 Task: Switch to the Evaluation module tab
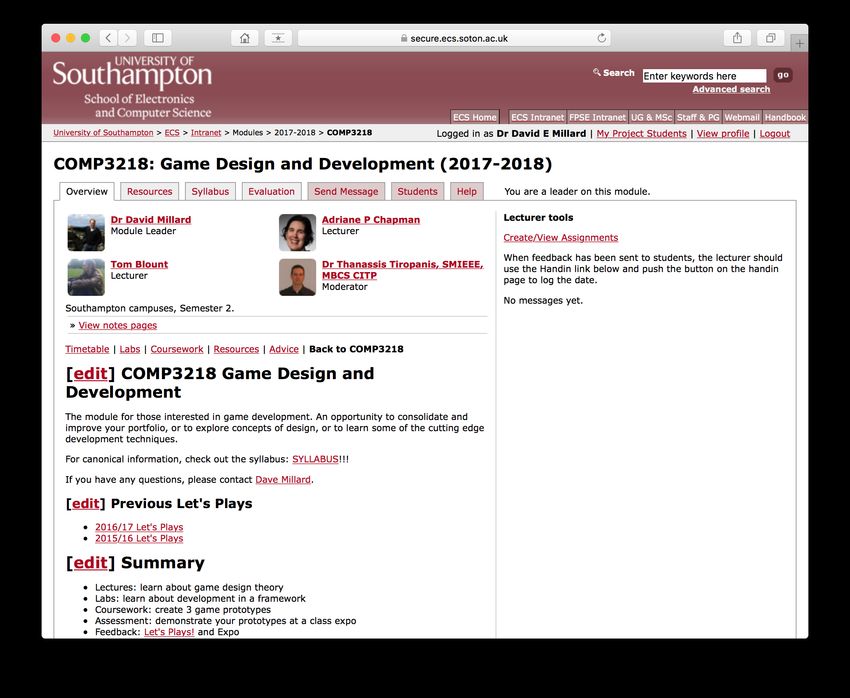click(x=272, y=191)
